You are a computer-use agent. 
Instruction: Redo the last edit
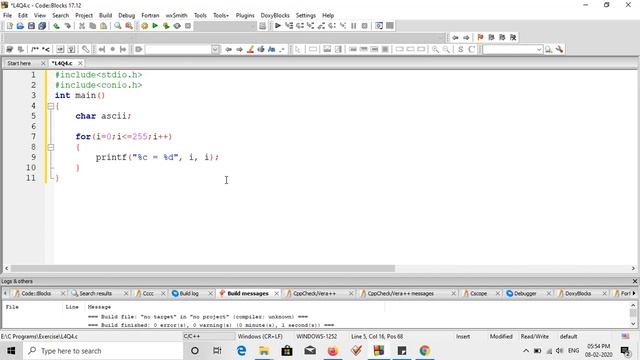(x=67, y=26)
